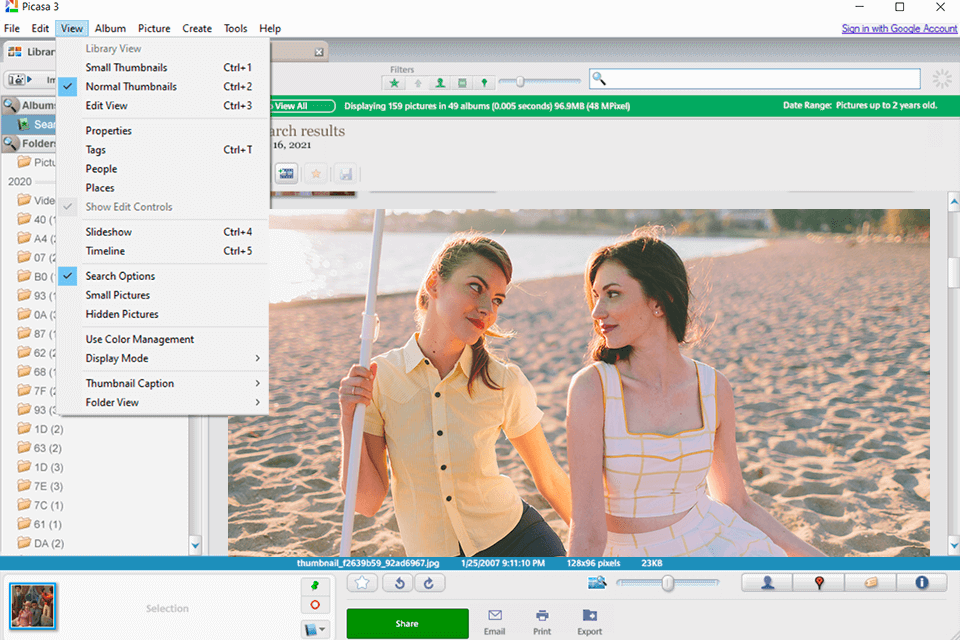
Task: Filter photos showing faces only
Action: click(440, 83)
